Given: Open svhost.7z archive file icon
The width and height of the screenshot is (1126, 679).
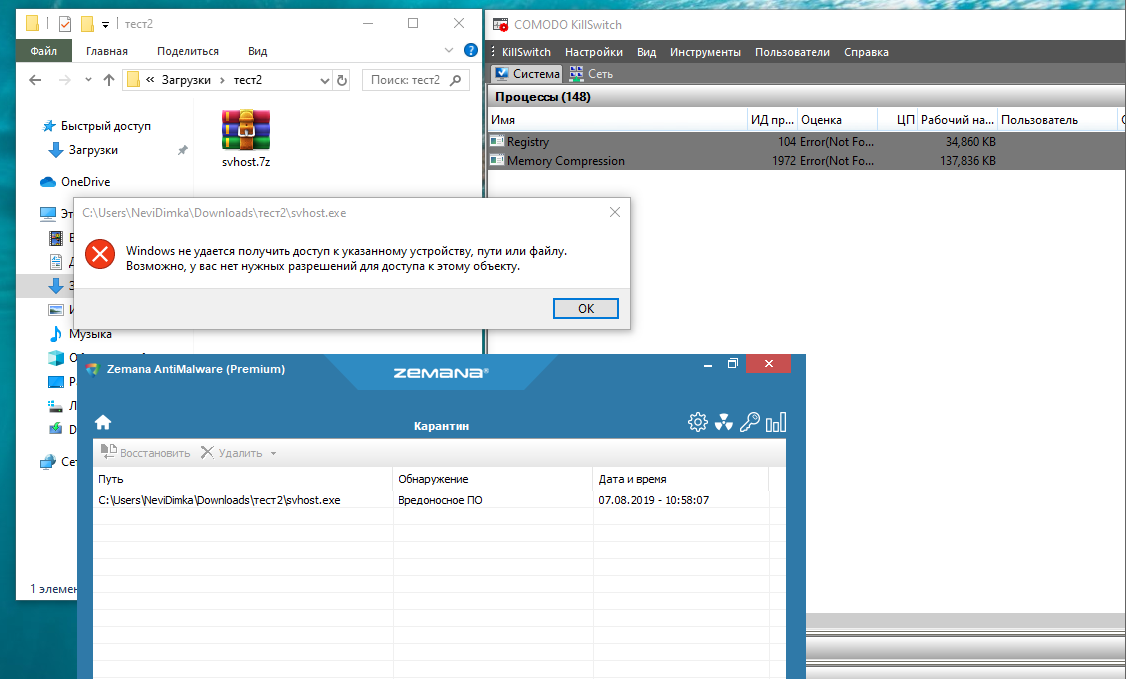Looking at the screenshot, I should [246, 130].
